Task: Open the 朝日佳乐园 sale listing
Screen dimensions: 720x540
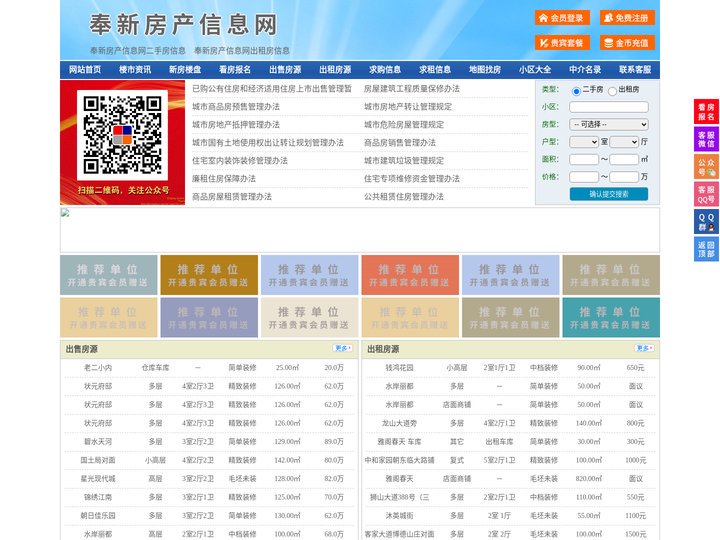Action: point(98,516)
